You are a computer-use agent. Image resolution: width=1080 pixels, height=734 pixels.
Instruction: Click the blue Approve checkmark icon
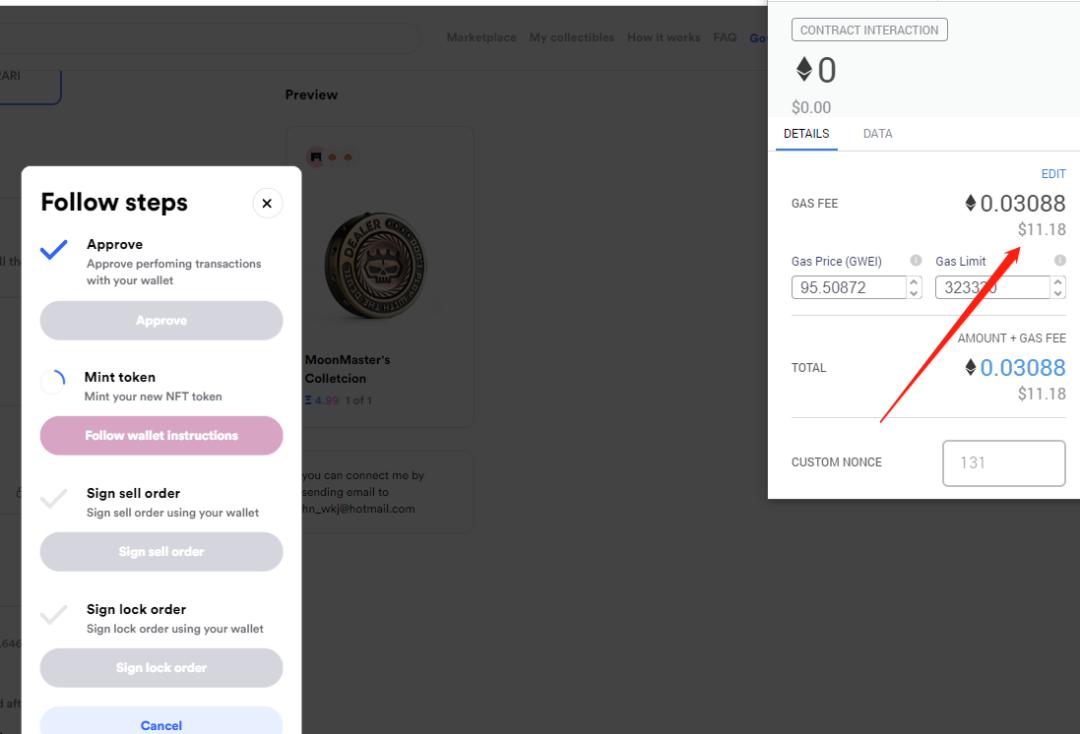(53, 251)
